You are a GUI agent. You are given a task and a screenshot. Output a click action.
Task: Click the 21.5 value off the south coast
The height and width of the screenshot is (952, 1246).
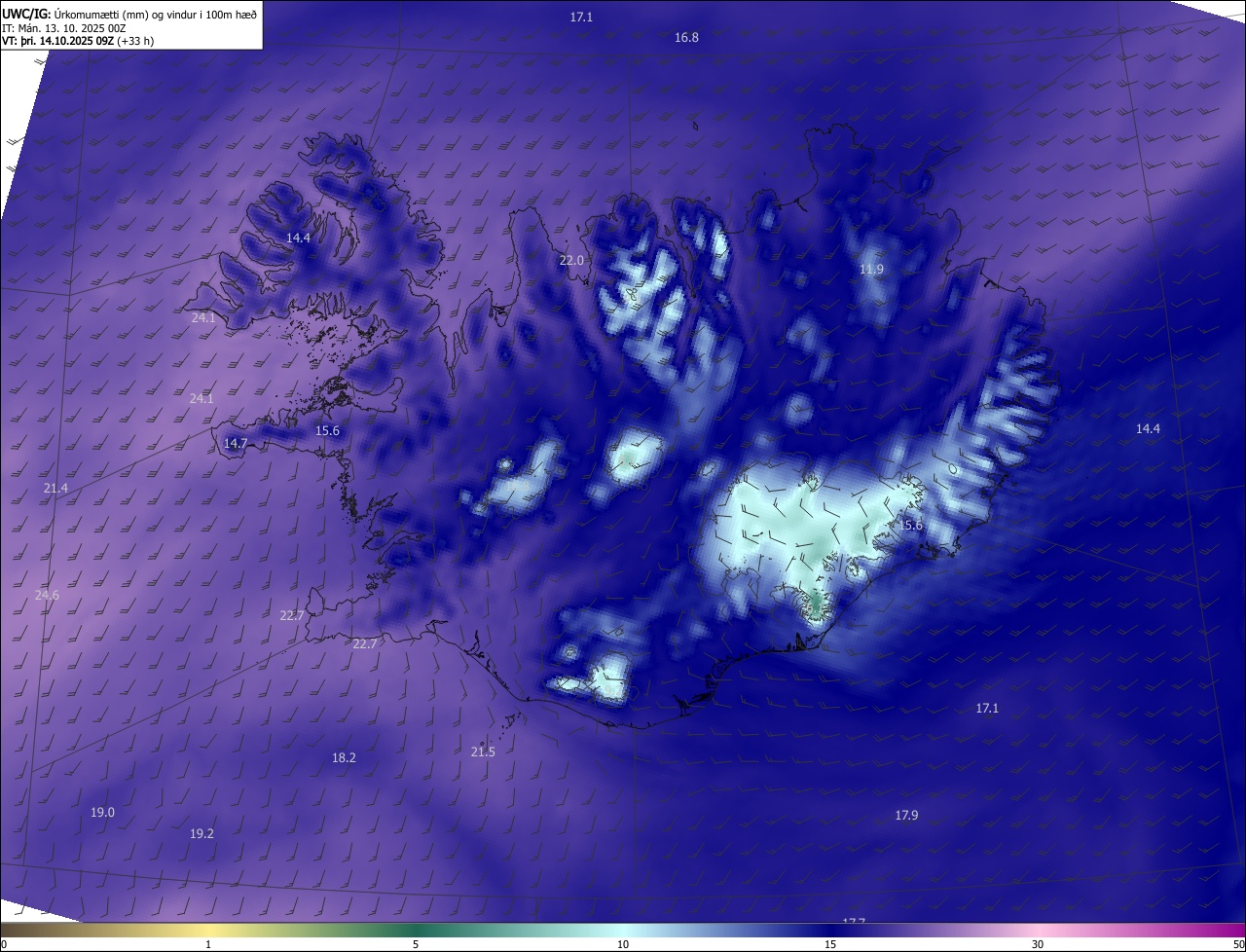tap(483, 751)
